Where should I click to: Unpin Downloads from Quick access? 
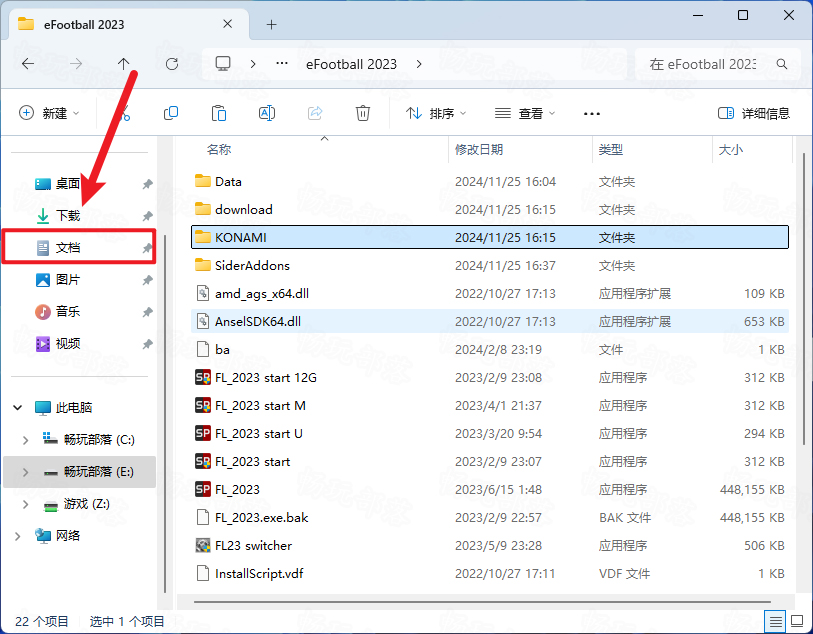click(x=148, y=216)
